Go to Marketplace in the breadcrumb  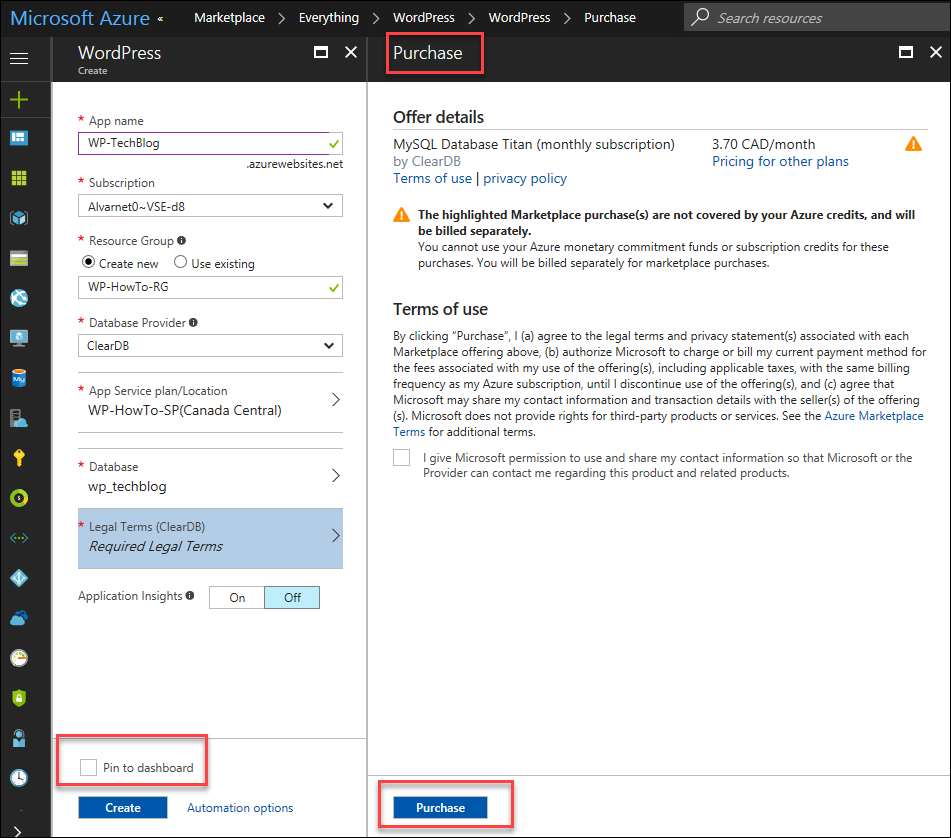229,18
